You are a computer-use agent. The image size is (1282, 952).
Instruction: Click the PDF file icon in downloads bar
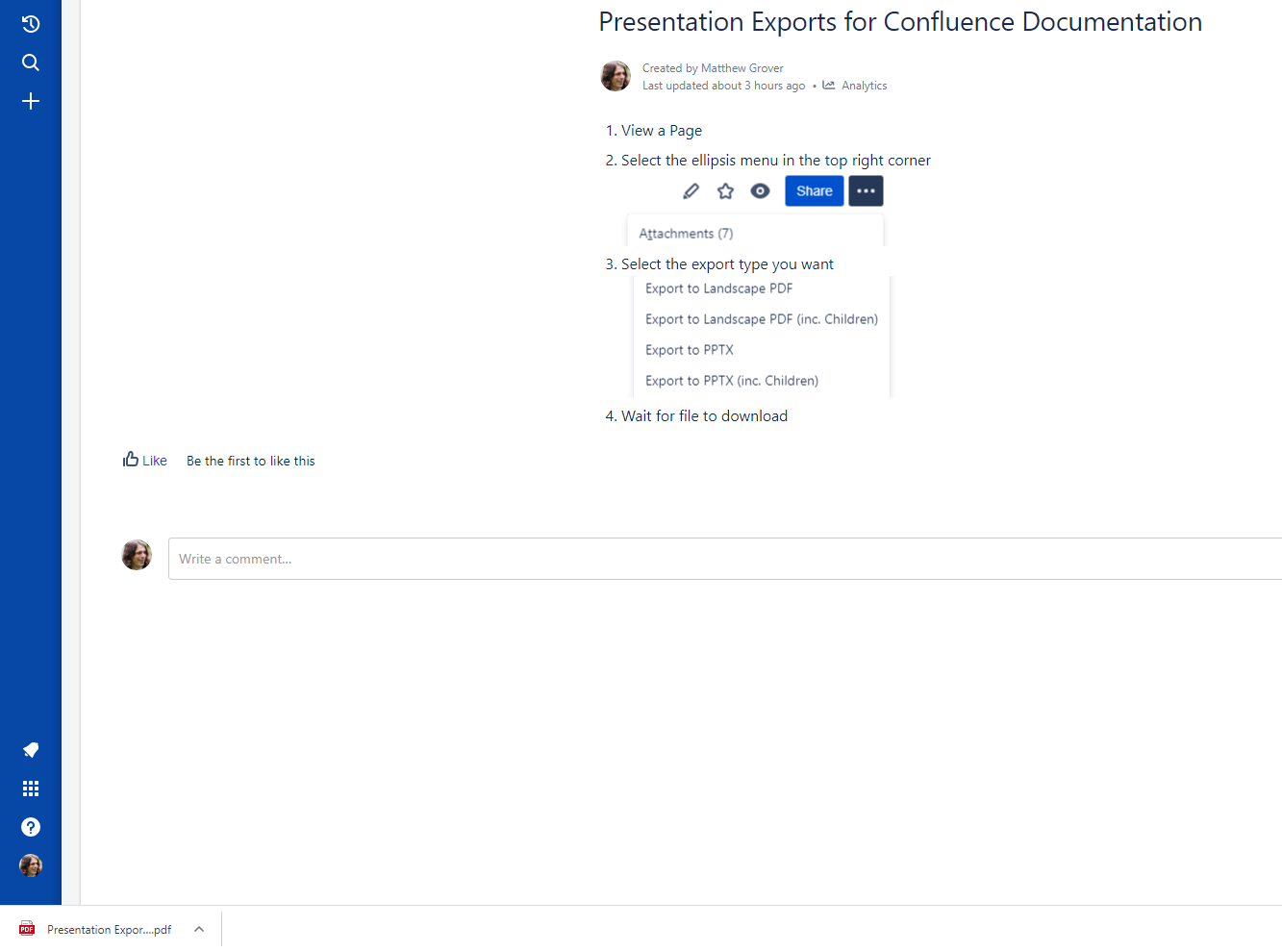click(27, 929)
